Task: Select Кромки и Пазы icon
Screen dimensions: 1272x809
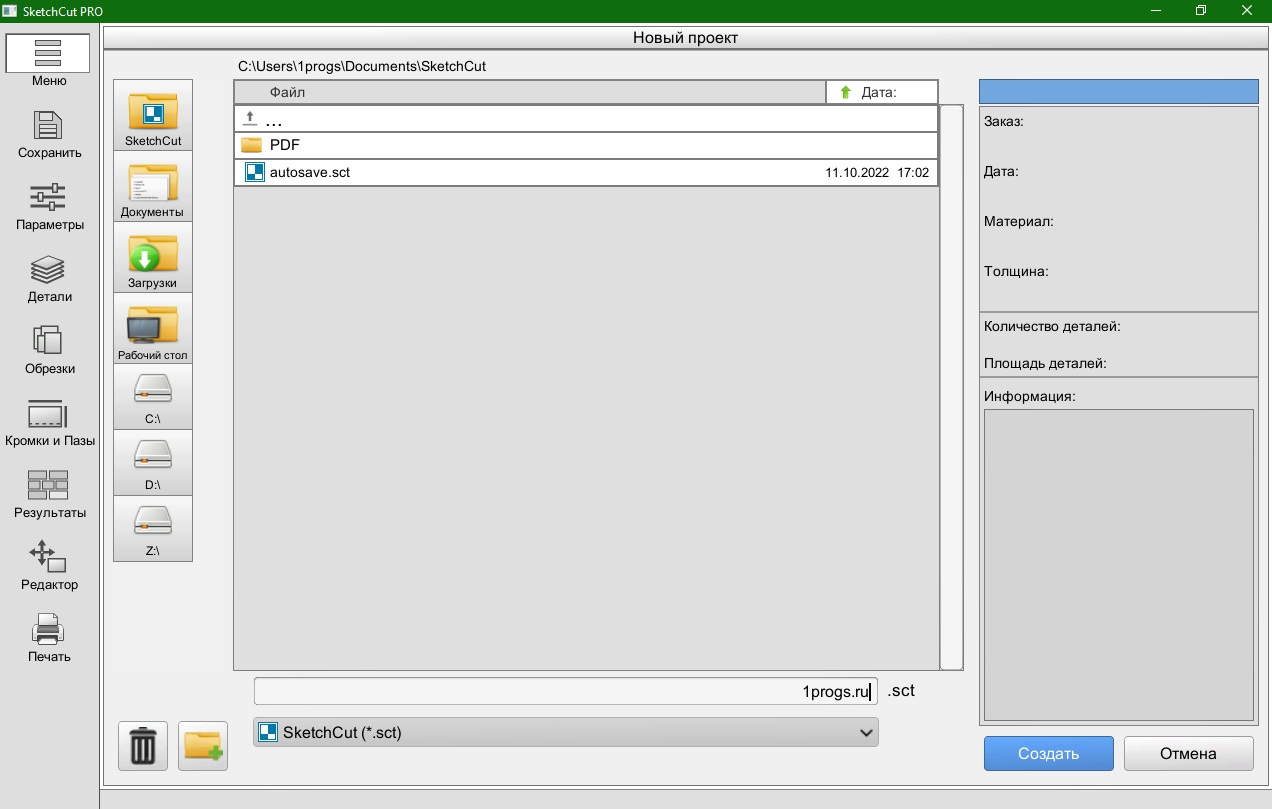Action: click(48, 413)
